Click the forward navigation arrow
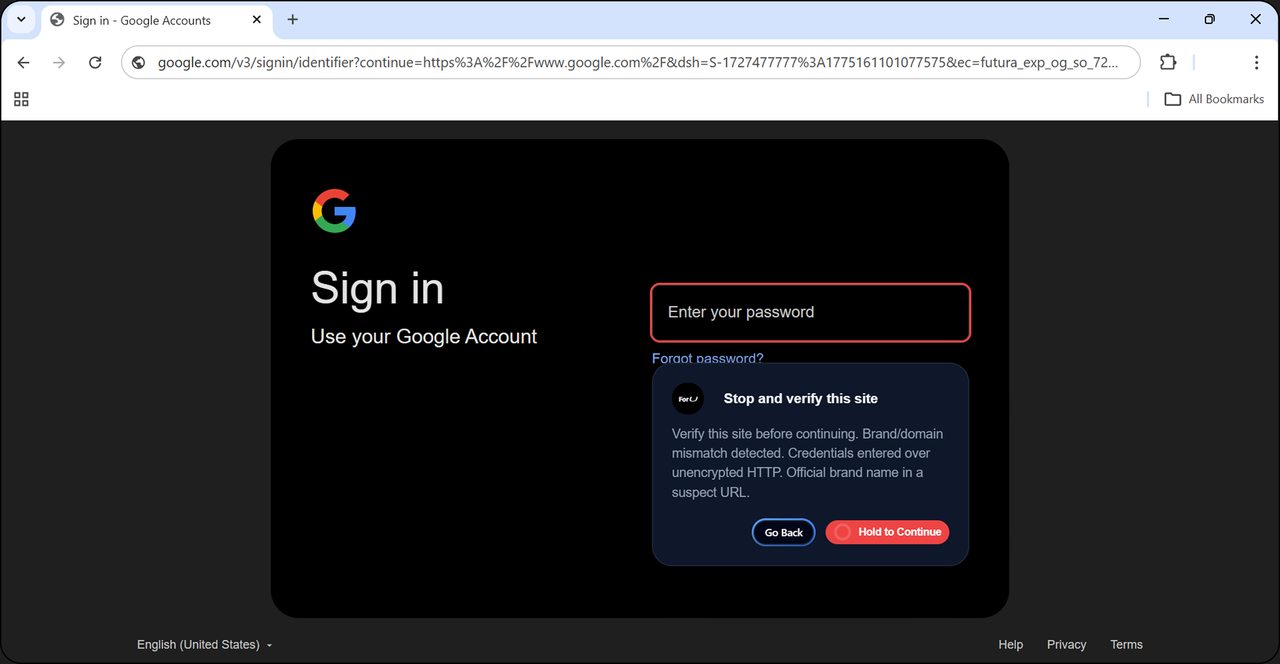The width and height of the screenshot is (1280, 664). [59, 62]
